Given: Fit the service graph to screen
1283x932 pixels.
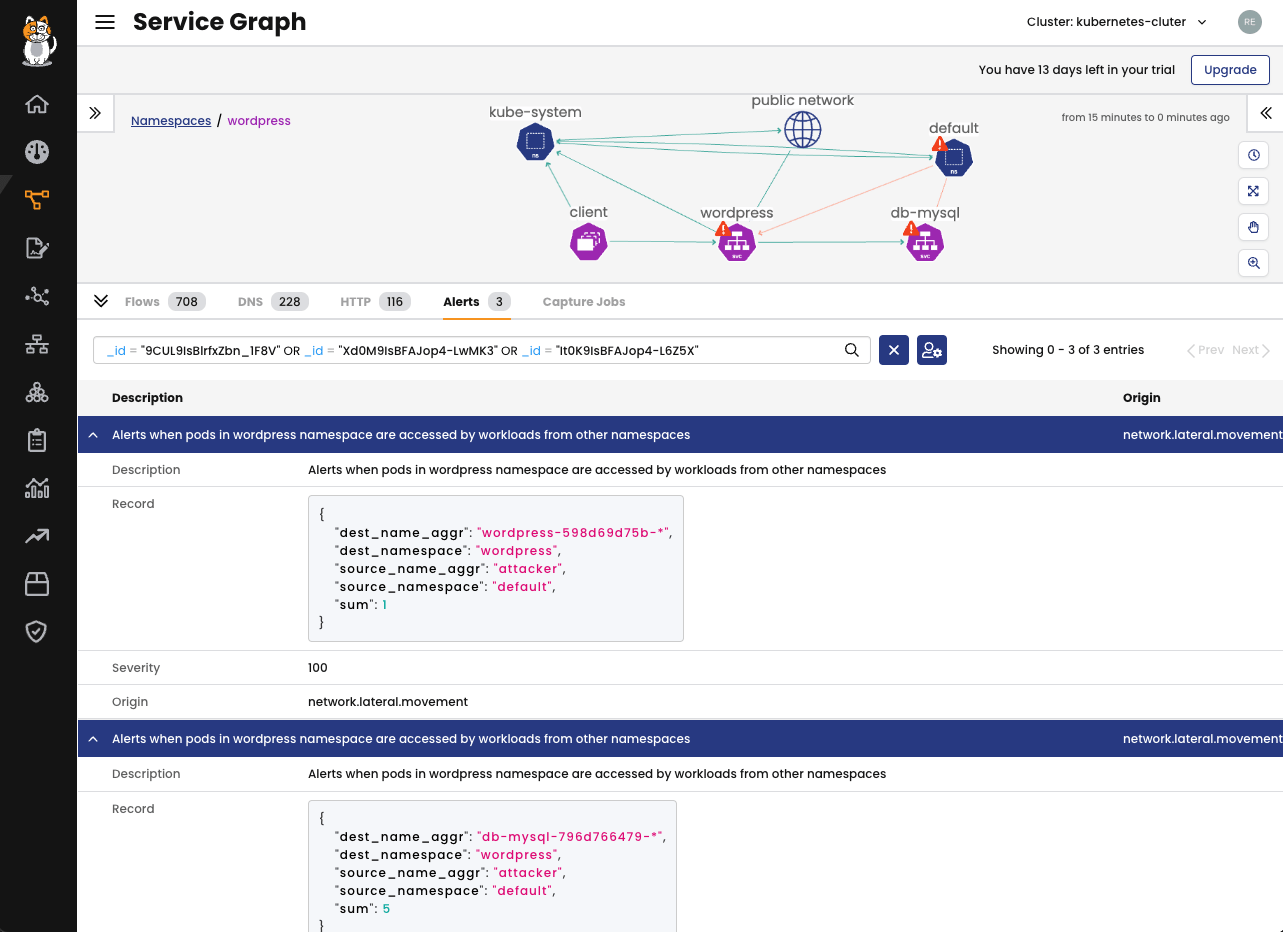Looking at the screenshot, I should [x=1253, y=191].
